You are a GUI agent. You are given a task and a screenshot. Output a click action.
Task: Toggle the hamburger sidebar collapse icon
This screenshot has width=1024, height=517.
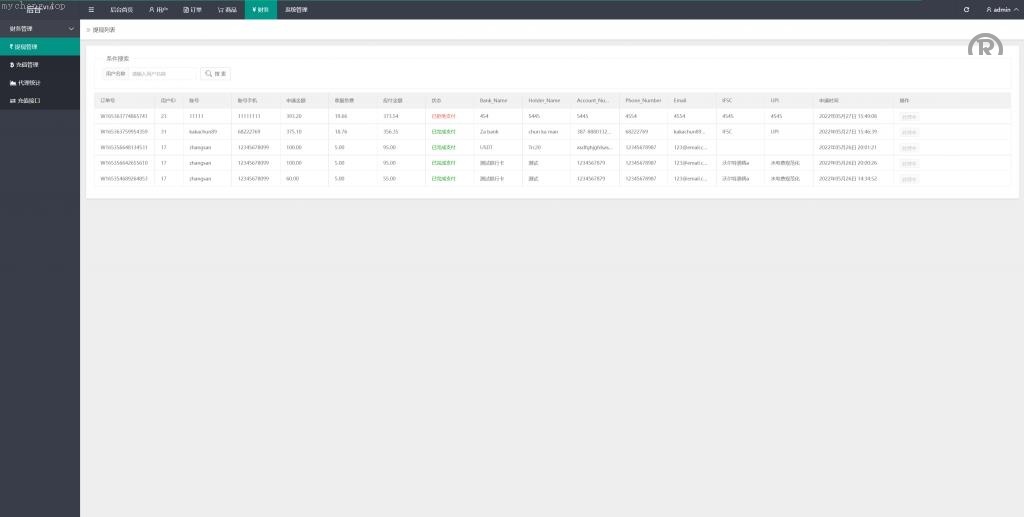click(x=91, y=9)
